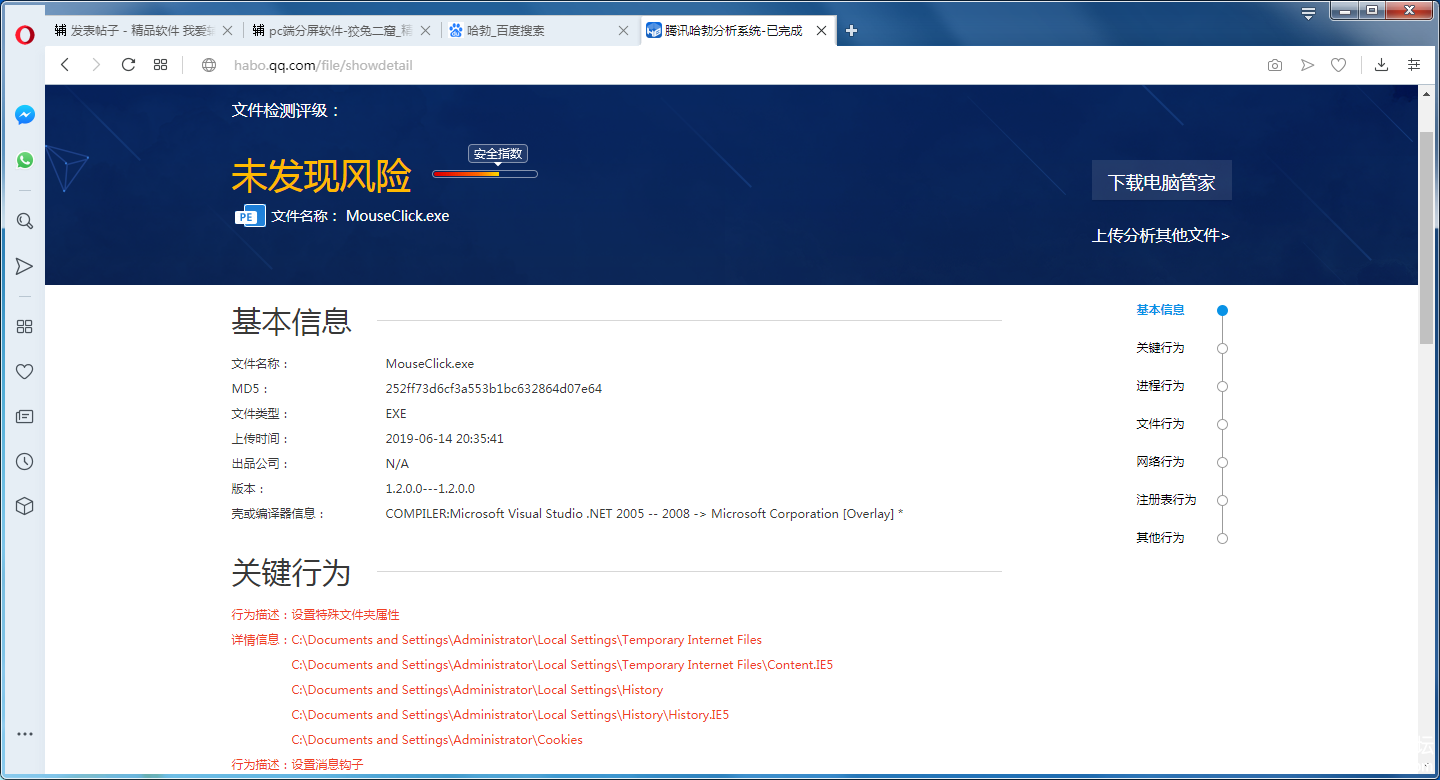The image size is (1440, 780).
Task: Open the Speed Dial start page button
Action: coord(160,65)
